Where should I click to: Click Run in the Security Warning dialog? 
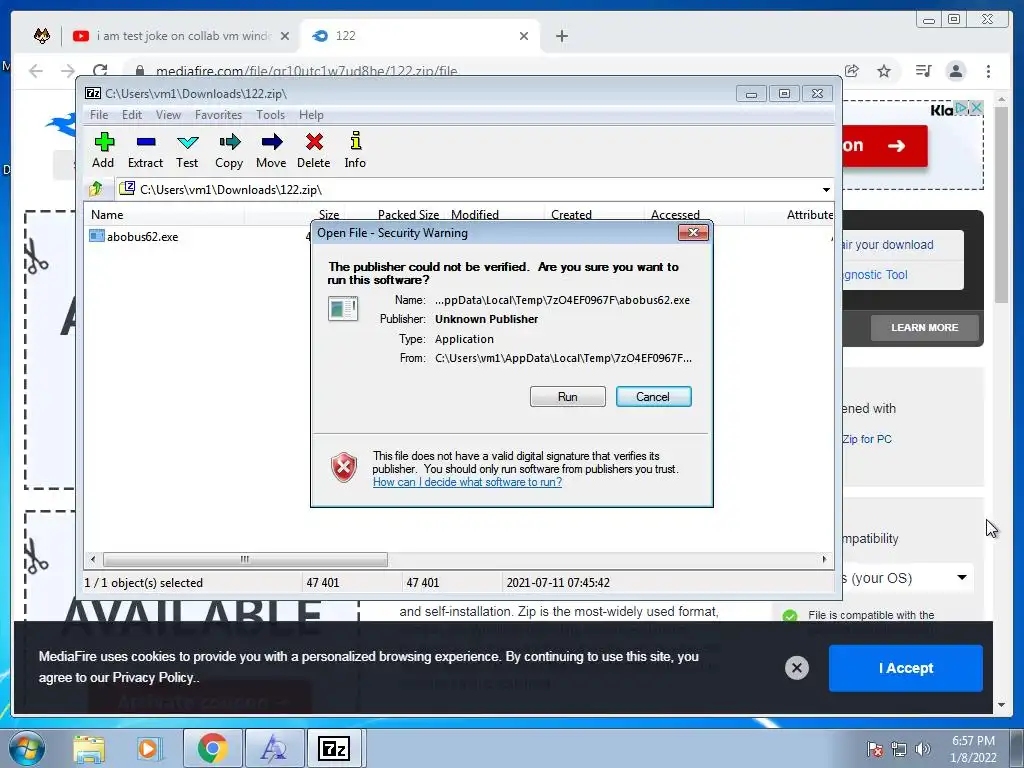(568, 396)
